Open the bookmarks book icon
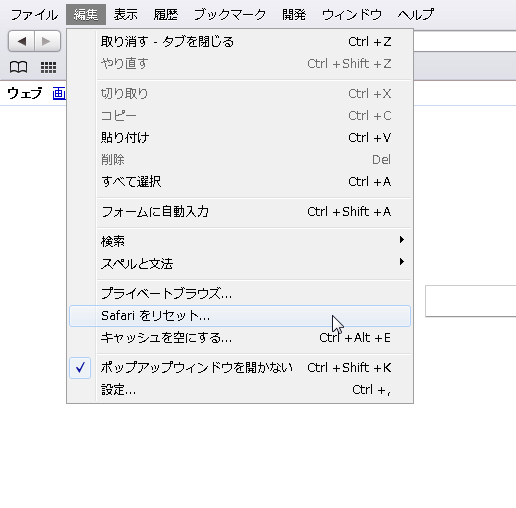Image resolution: width=516 pixels, height=508 pixels. tap(18, 67)
